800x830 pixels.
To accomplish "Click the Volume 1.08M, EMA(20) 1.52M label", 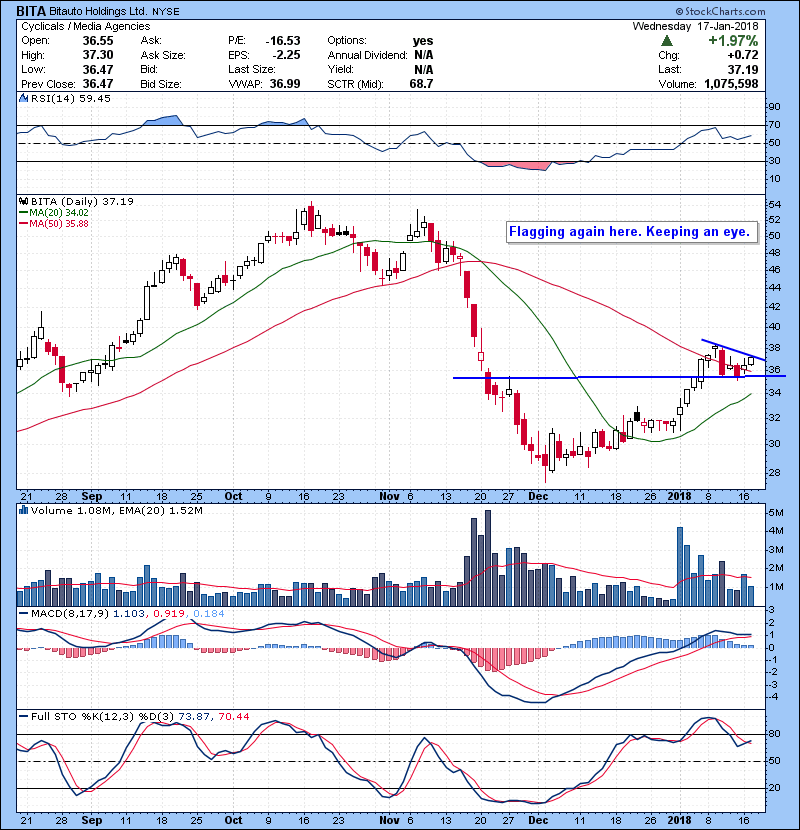I will pyautogui.click(x=116, y=510).
